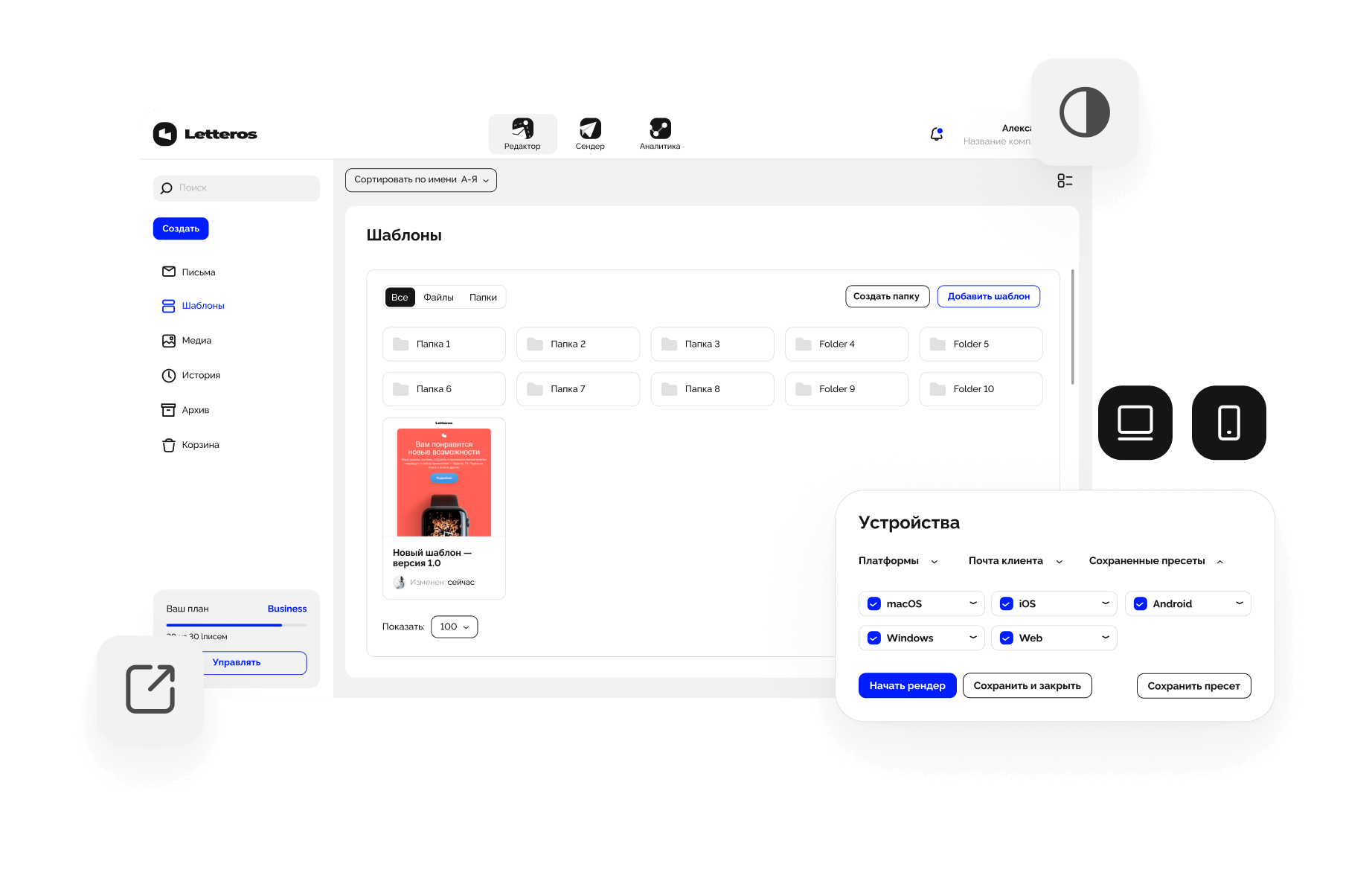Expand the Почта клиента section
1372x878 pixels.
click(x=1016, y=561)
